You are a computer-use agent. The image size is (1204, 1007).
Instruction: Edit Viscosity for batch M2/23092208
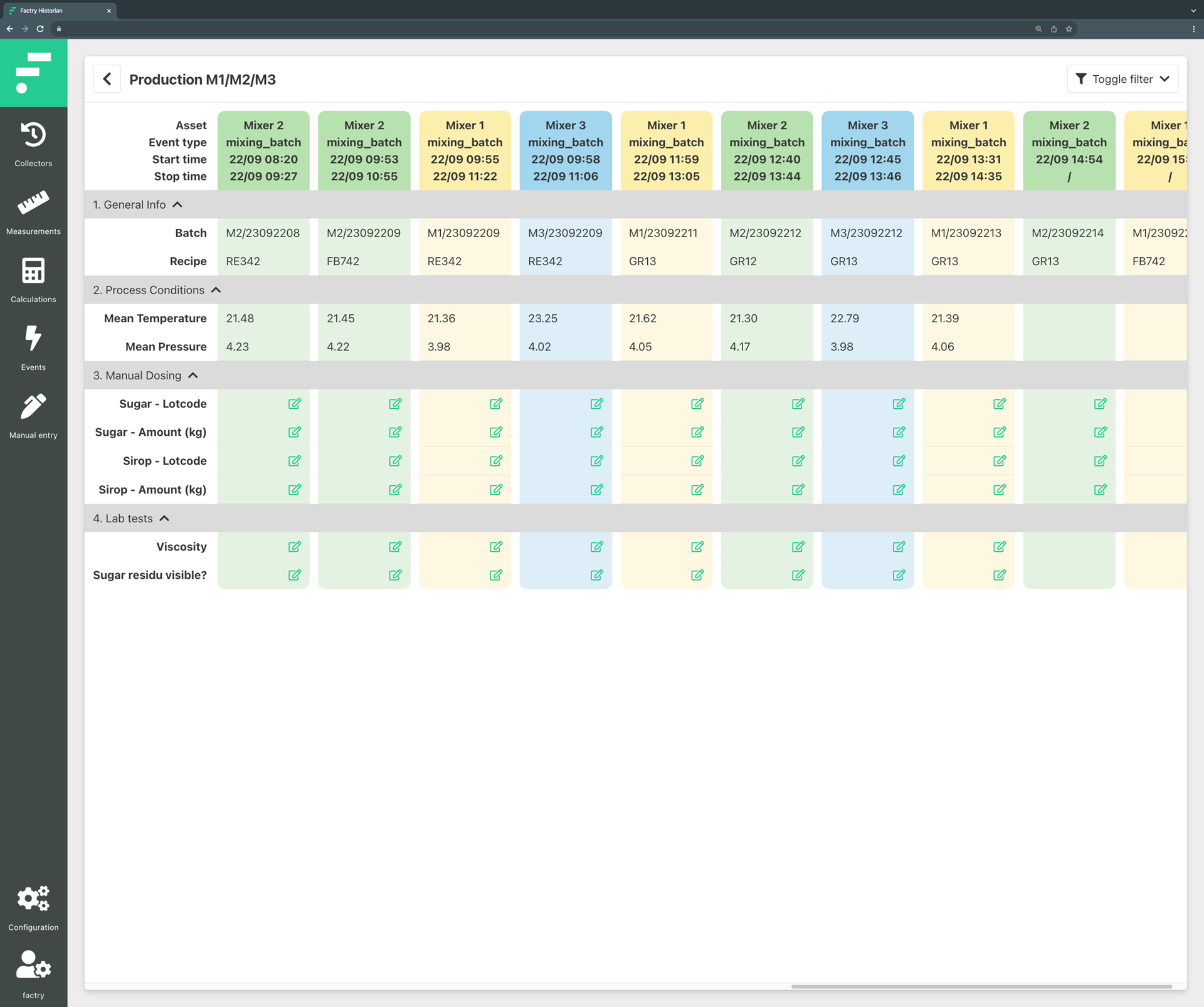tap(294, 546)
